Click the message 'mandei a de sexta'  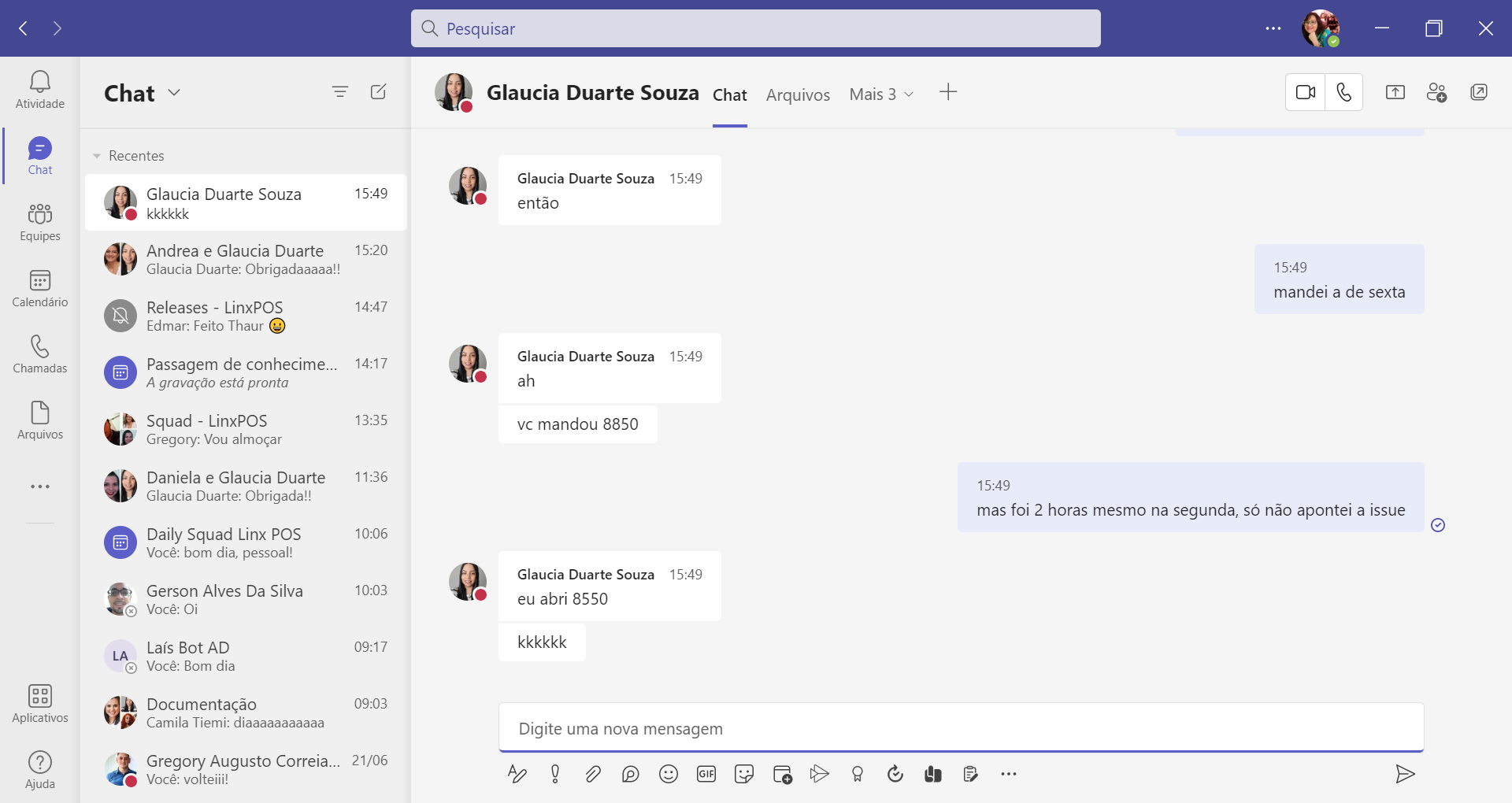pos(1340,279)
